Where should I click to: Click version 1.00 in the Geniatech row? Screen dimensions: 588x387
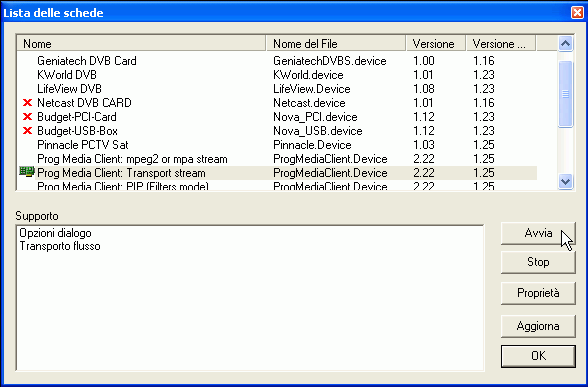coord(424,61)
